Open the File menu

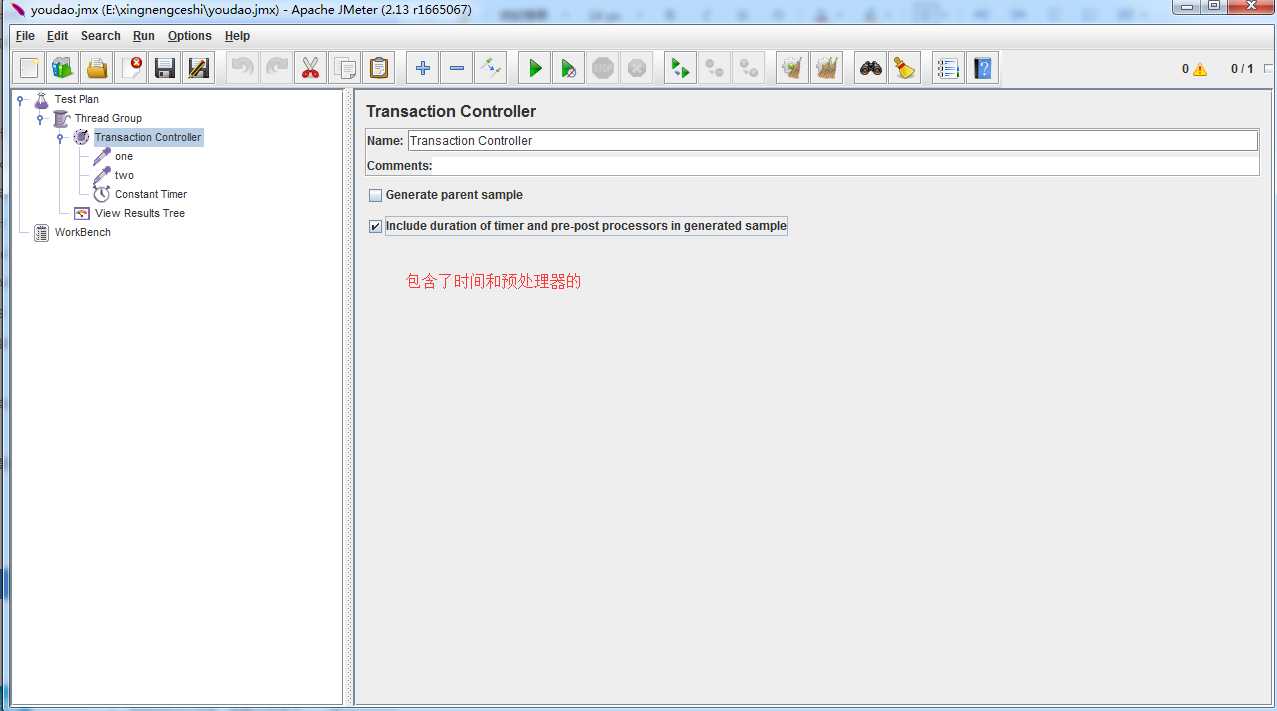(x=25, y=35)
